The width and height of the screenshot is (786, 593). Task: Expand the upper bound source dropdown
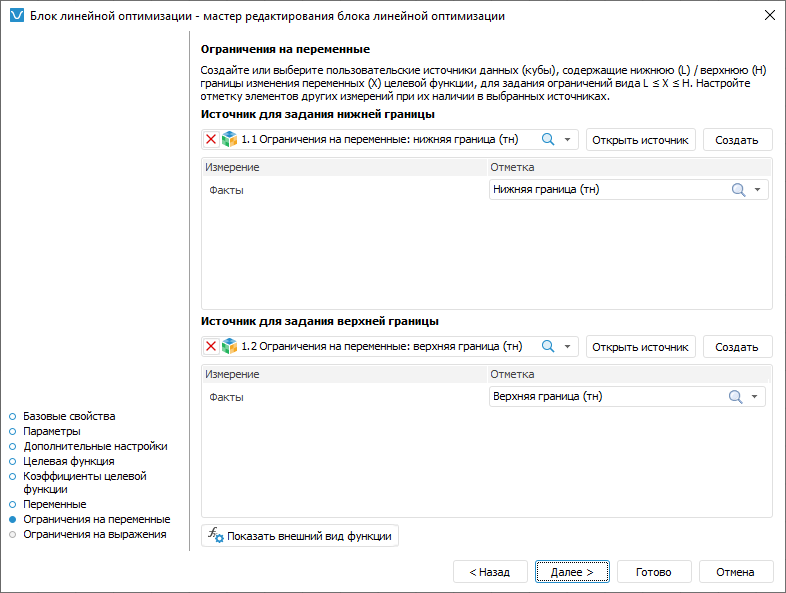coord(567,347)
